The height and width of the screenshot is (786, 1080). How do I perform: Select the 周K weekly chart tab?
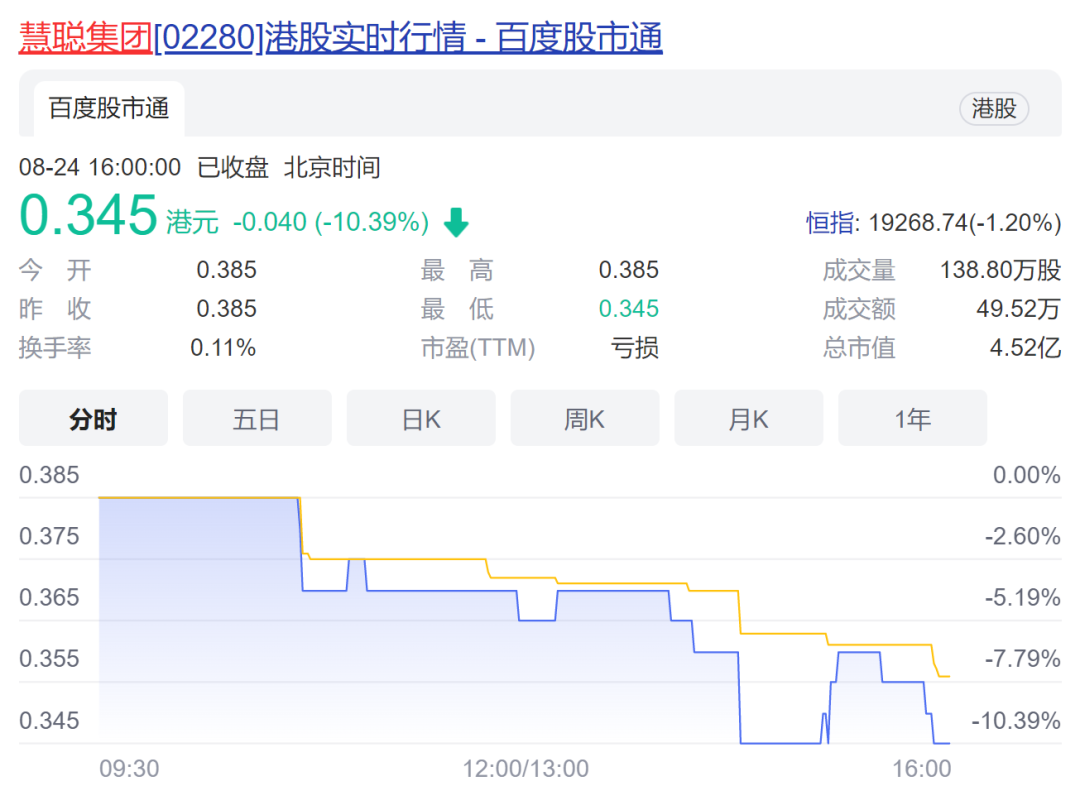584,419
